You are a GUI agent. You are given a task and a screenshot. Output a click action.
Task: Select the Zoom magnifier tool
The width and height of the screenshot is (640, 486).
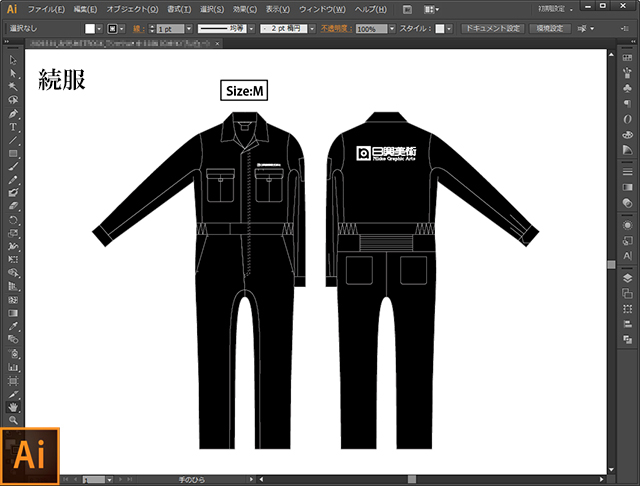[x=13, y=420]
